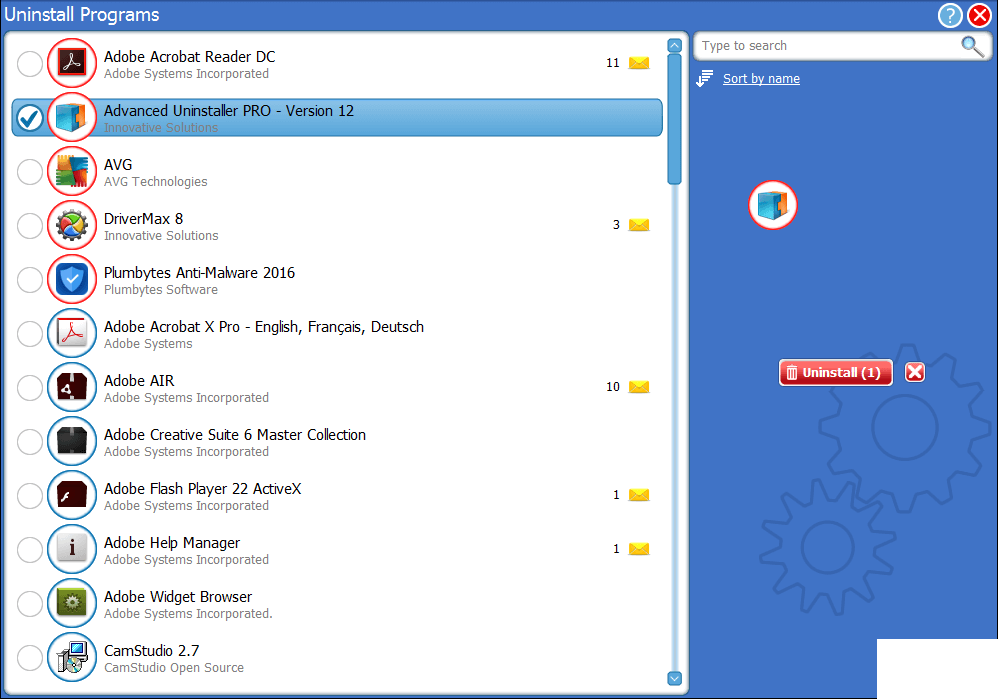Click the CamStudio 2.7 icon

(x=72, y=658)
